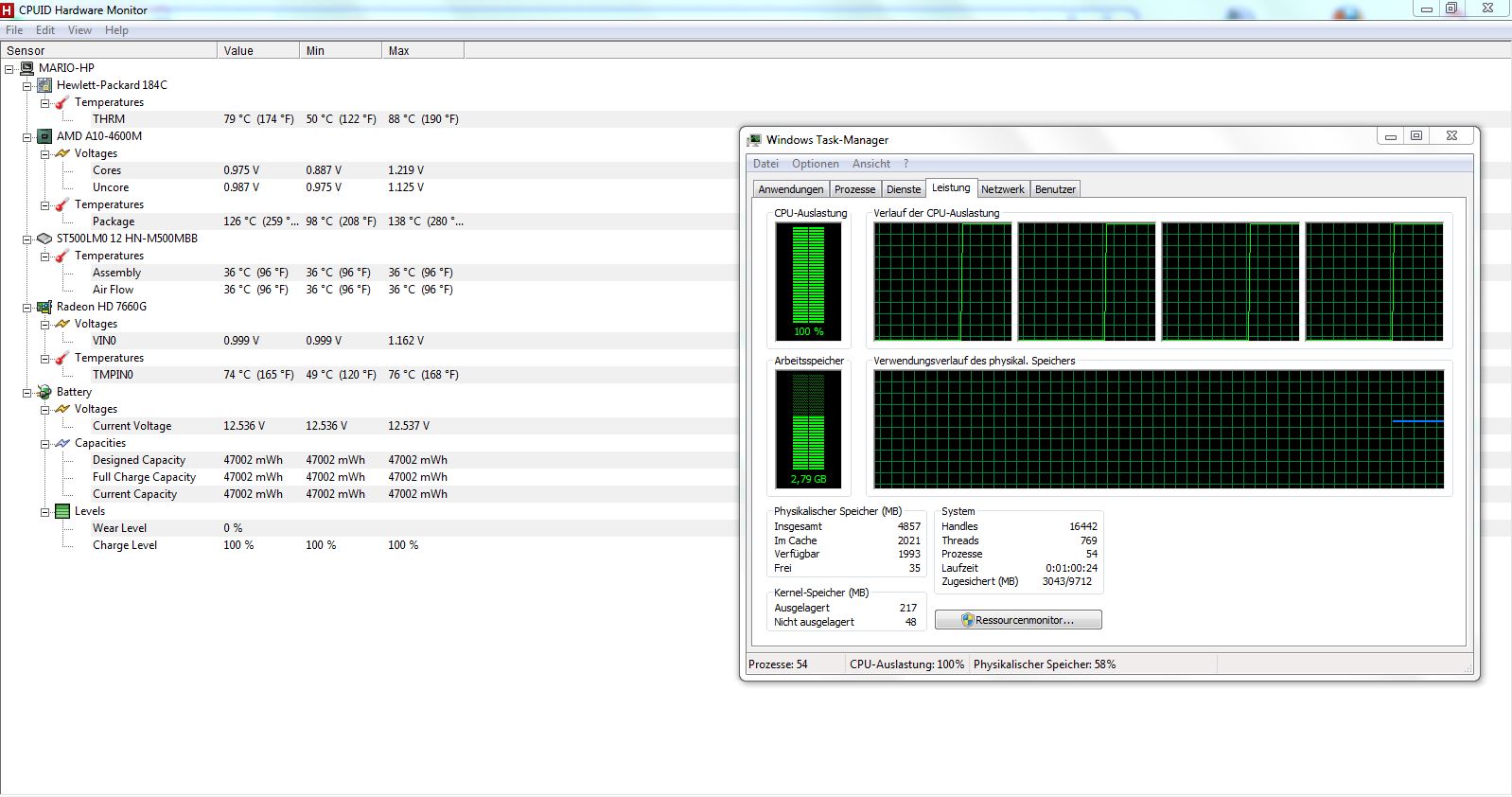Switch to the Prozesse tab
Image resolution: width=1512 pixels, height=797 pixels.
coord(854,189)
